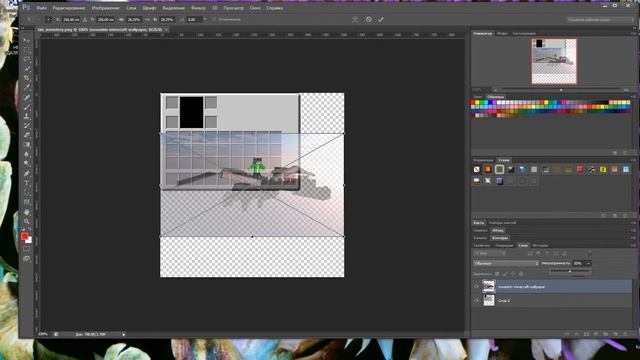This screenshot has width=640, height=360.
Task: Set reference point location in options bar
Action: click(49, 19)
